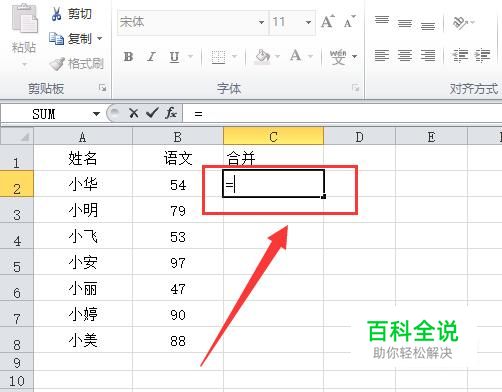Cut selection with scissors icon

click(x=56, y=14)
